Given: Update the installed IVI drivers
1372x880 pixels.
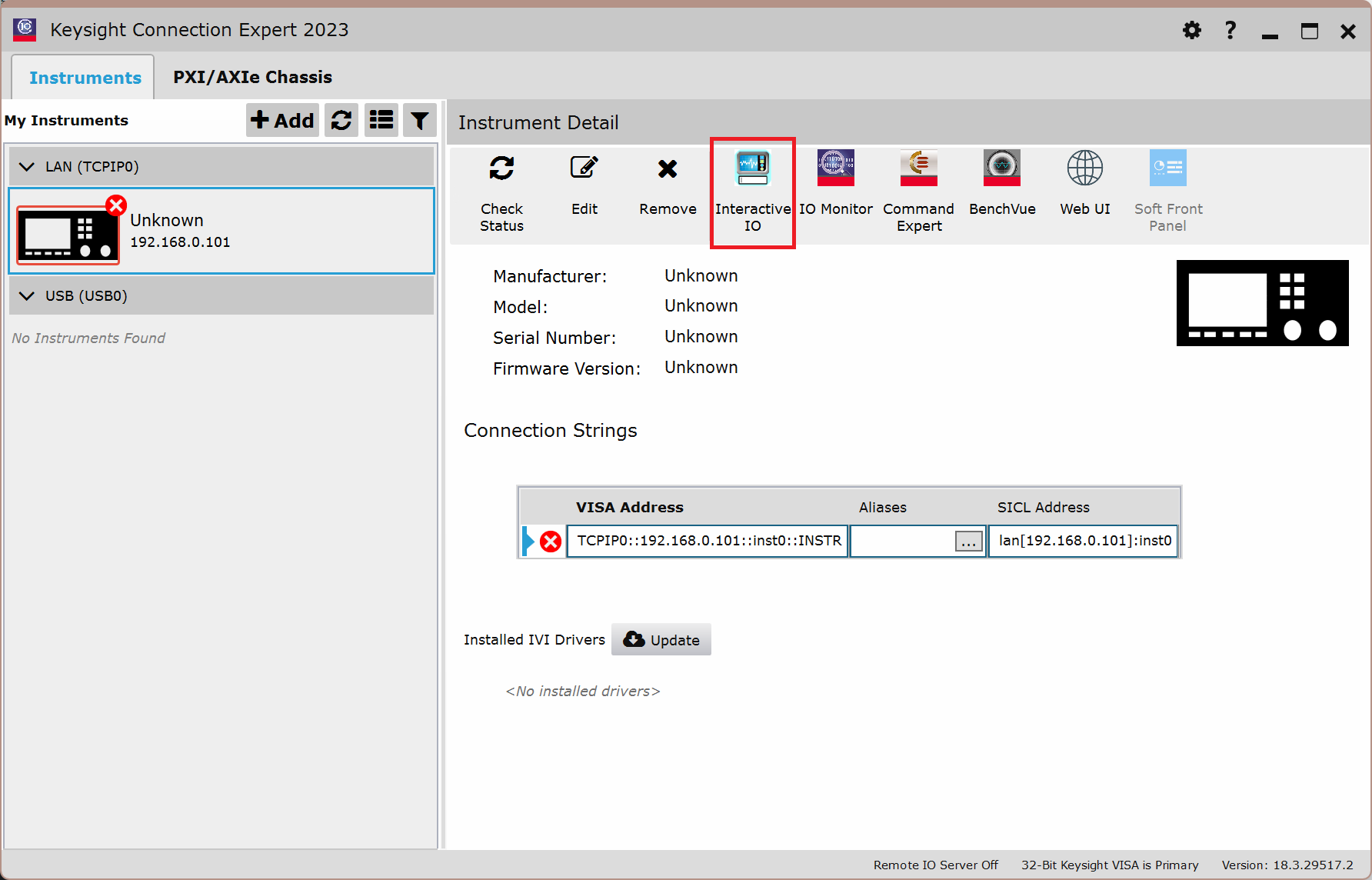Looking at the screenshot, I should pyautogui.click(x=661, y=640).
